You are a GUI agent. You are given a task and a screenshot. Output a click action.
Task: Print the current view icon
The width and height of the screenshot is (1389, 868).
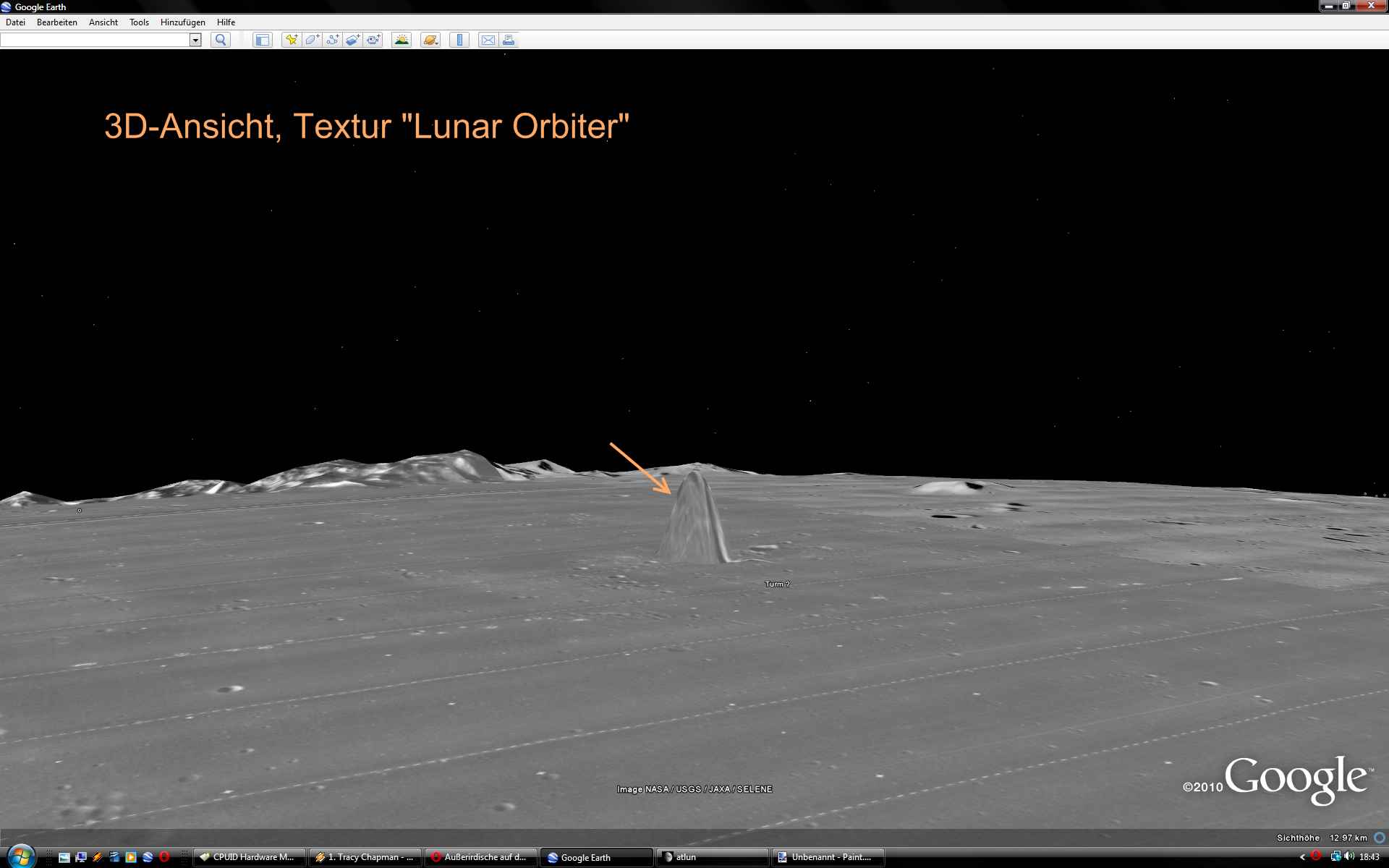pos(509,40)
